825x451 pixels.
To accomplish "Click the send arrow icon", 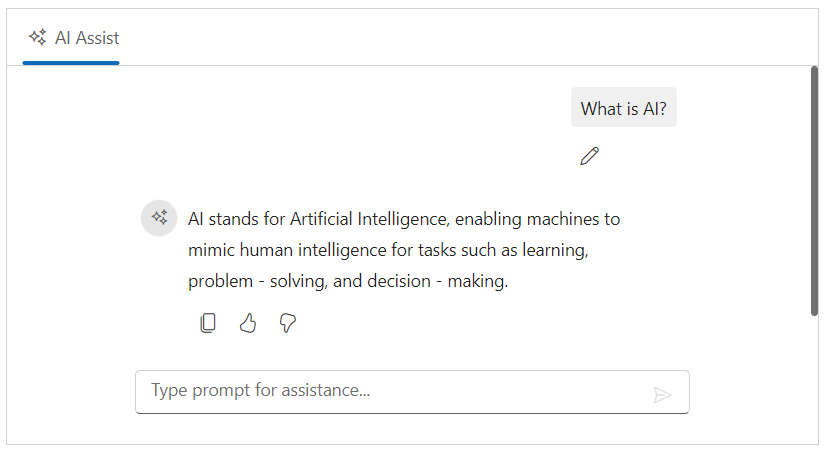I will [662, 394].
